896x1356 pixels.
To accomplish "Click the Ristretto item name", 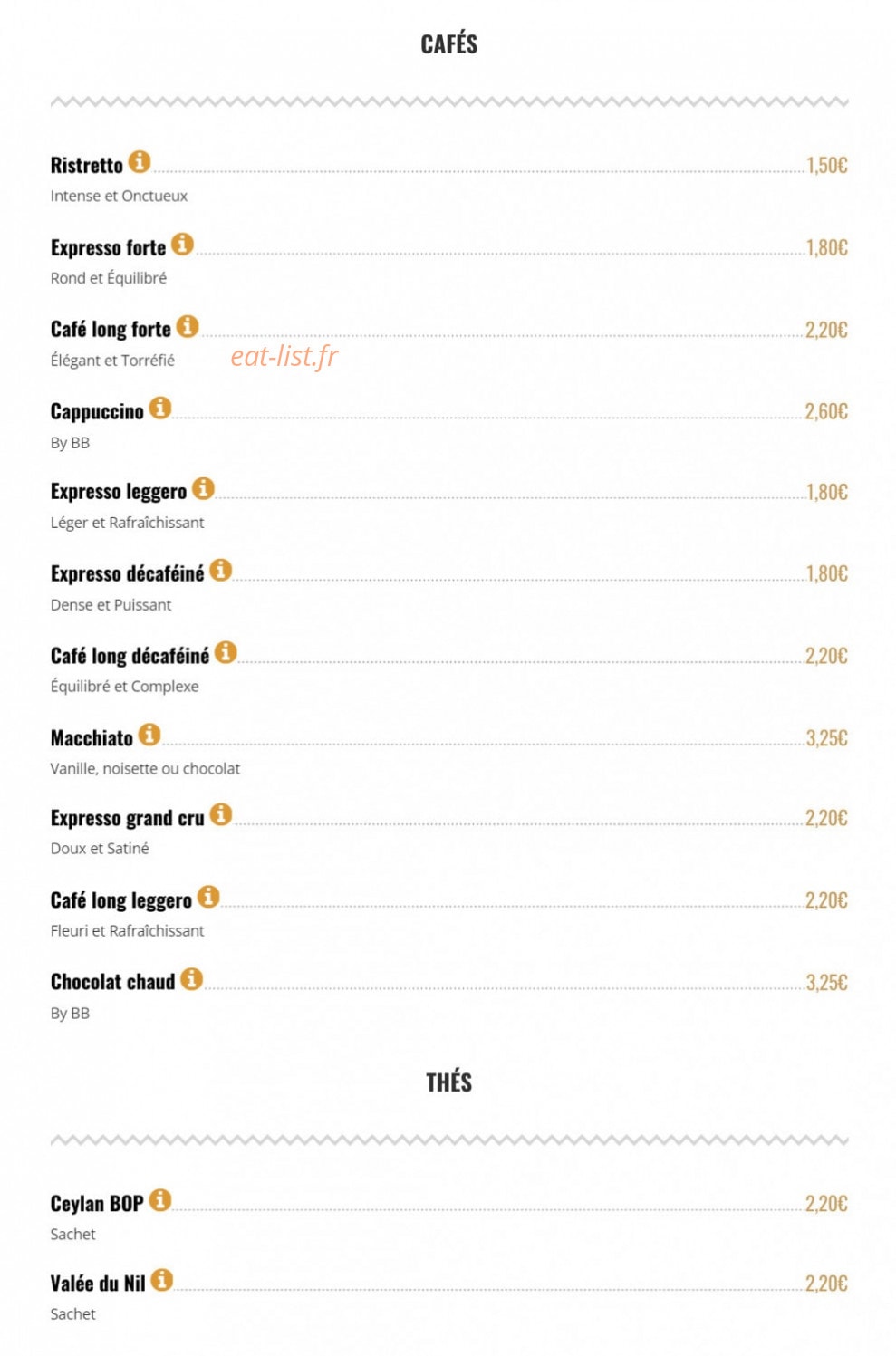I will 86,166.
